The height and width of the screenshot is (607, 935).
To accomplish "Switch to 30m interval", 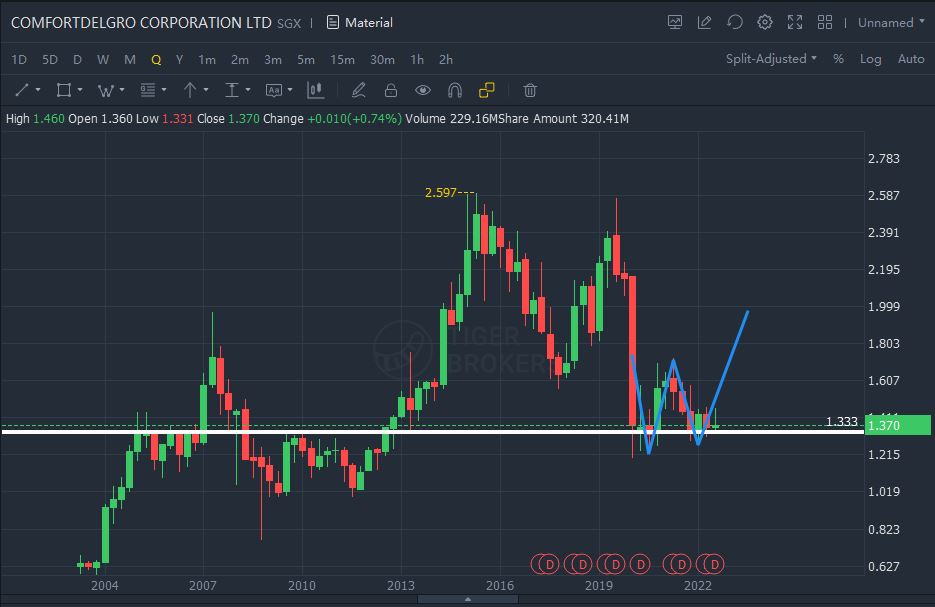I will 382,60.
